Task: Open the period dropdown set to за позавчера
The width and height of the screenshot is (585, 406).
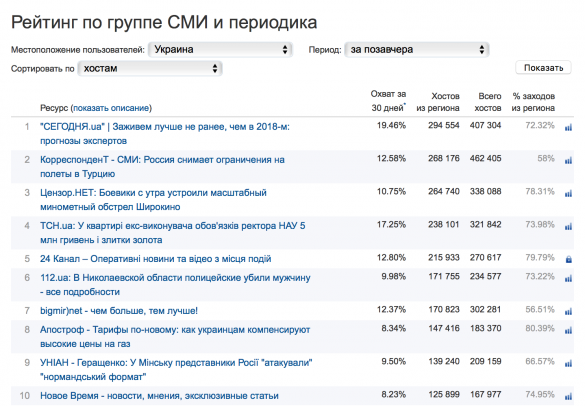Action: tap(417, 50)
